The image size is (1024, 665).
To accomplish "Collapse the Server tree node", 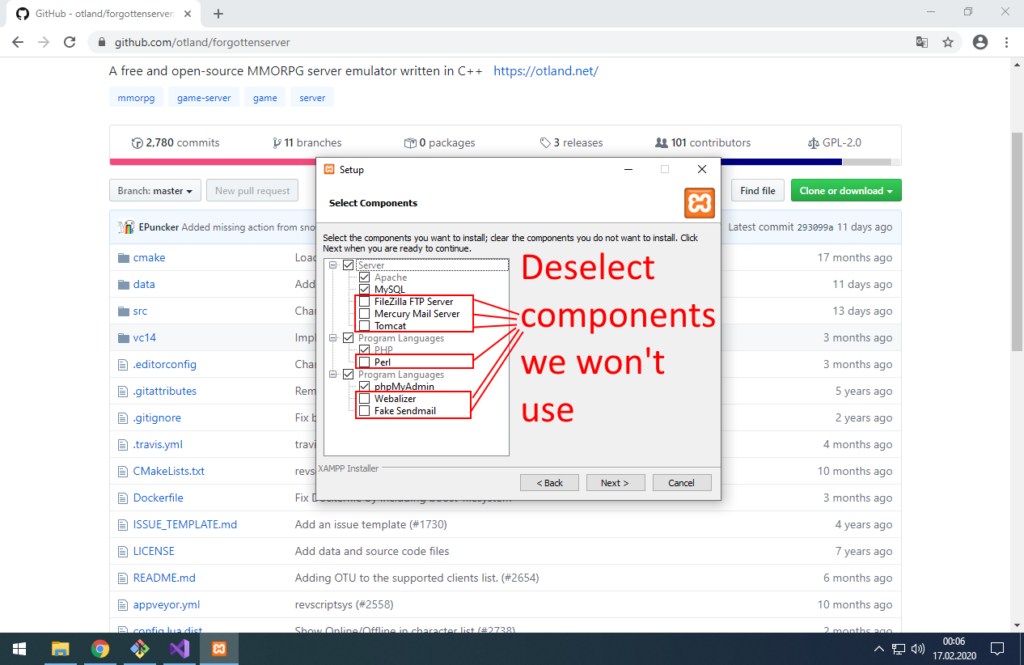I will (x=333, y=265).
